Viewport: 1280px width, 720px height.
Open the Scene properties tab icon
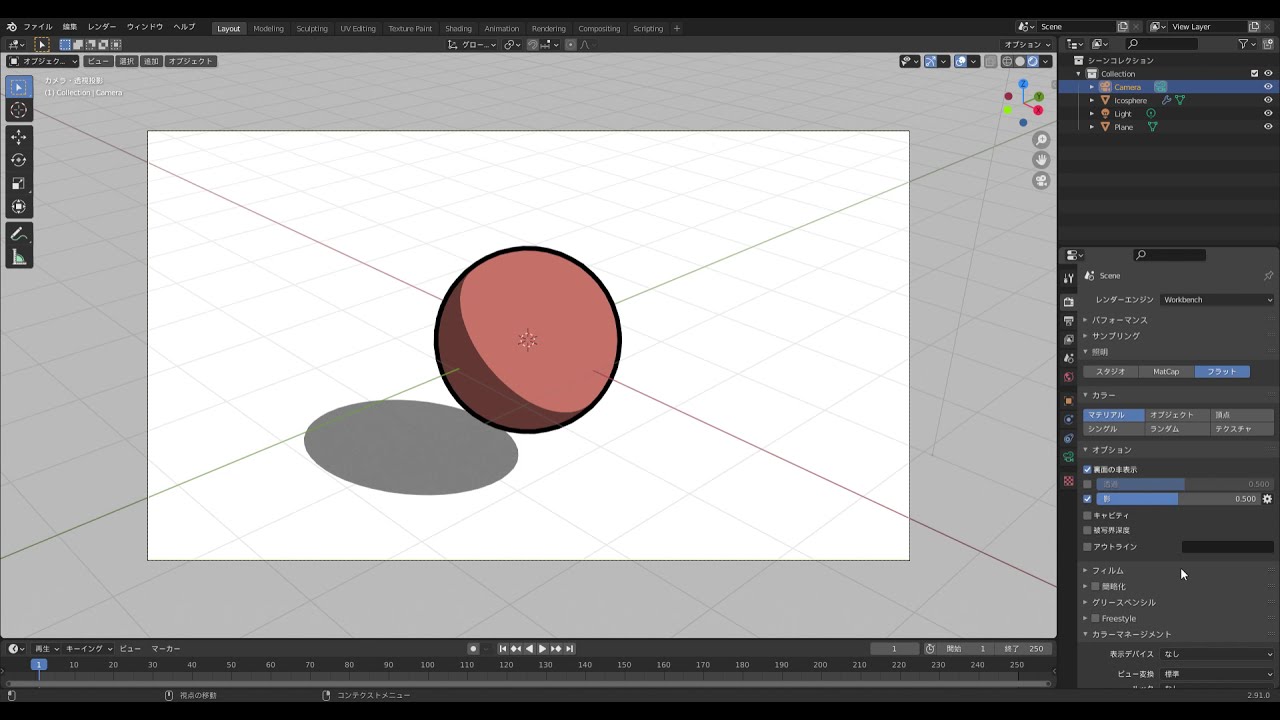coord(1068,358)
